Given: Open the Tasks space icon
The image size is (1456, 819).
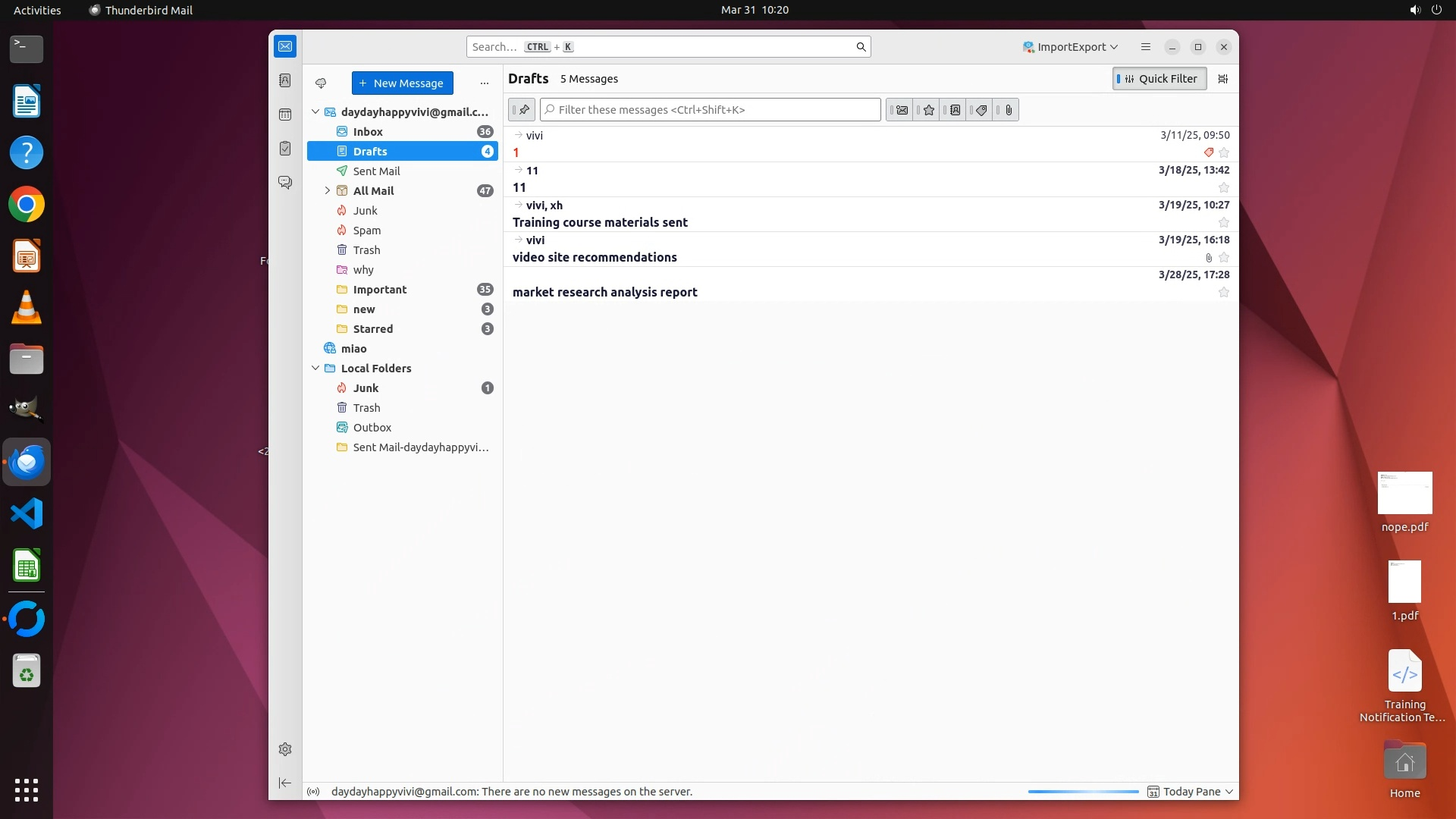Looking at the screenshot, I should [285, 149].
